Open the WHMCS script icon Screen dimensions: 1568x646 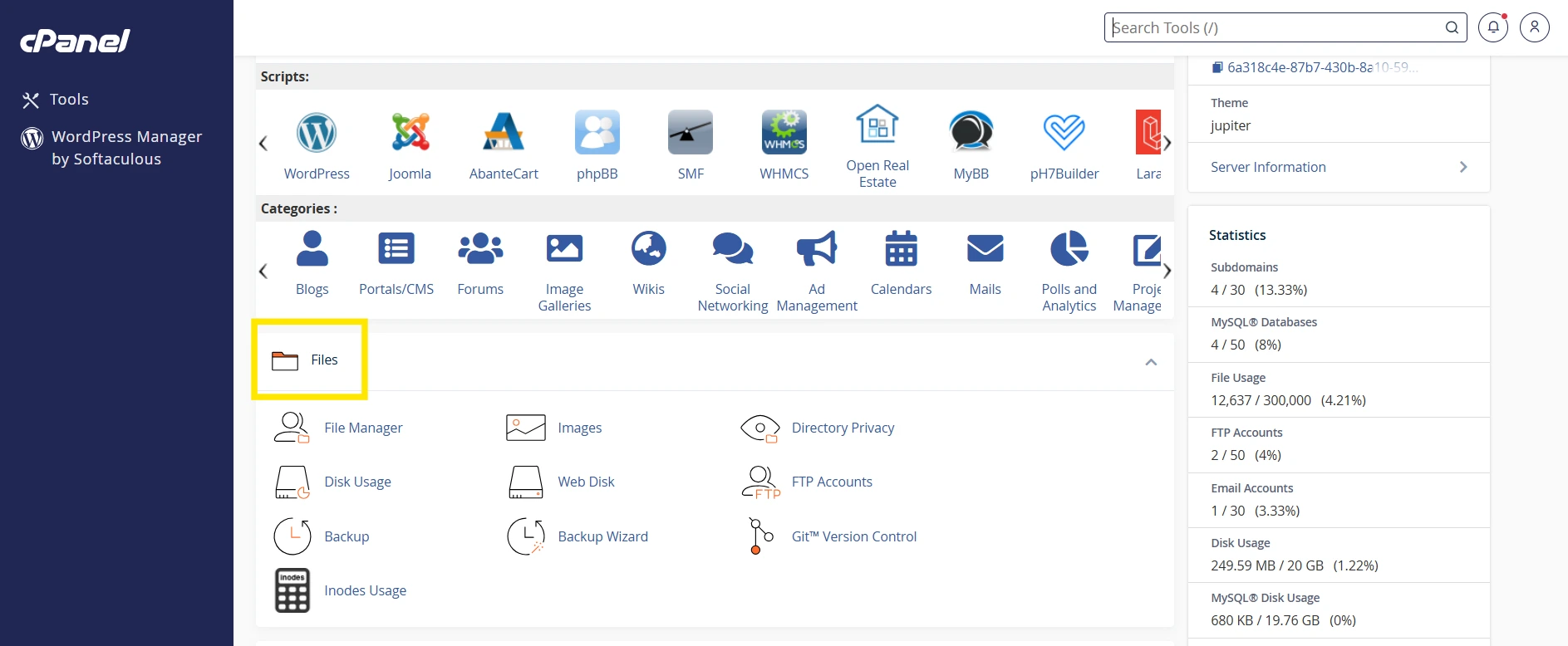(784, 133)
